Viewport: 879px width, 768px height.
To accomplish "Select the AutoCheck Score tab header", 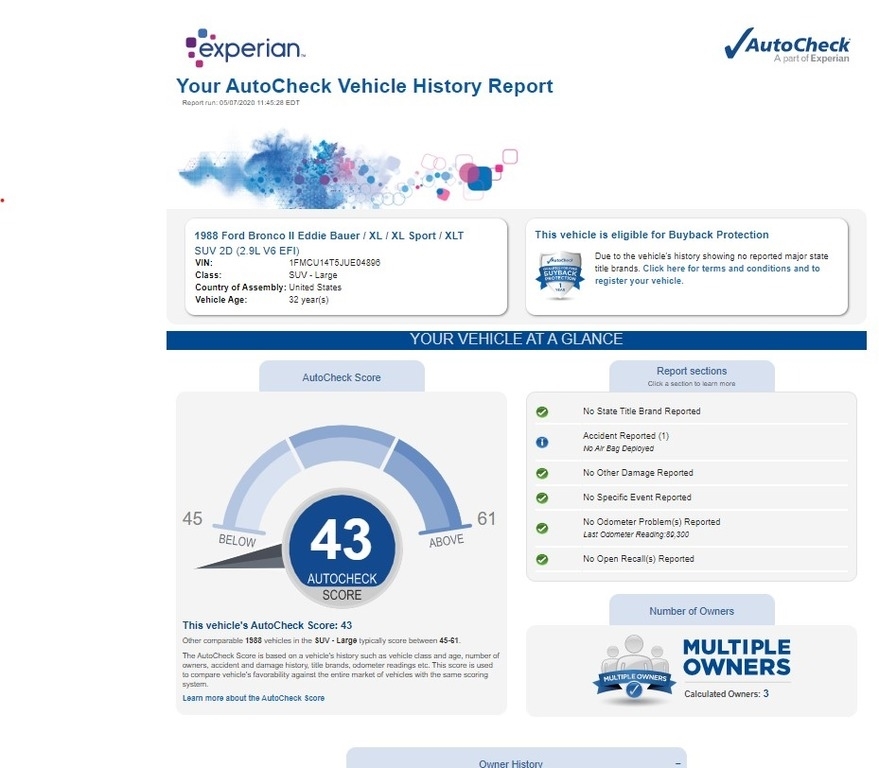I will [x=341, y=378].
